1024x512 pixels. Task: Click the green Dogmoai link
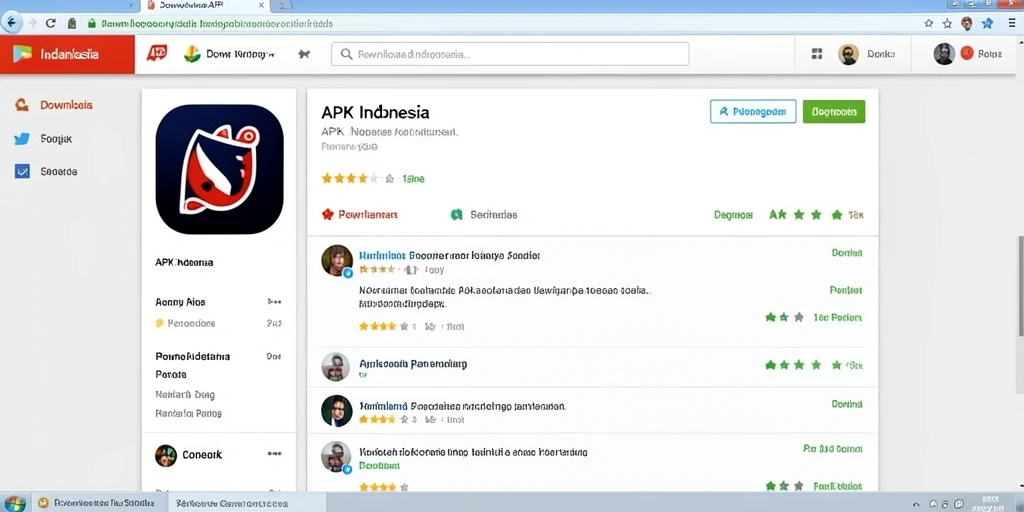coord(733,214)
